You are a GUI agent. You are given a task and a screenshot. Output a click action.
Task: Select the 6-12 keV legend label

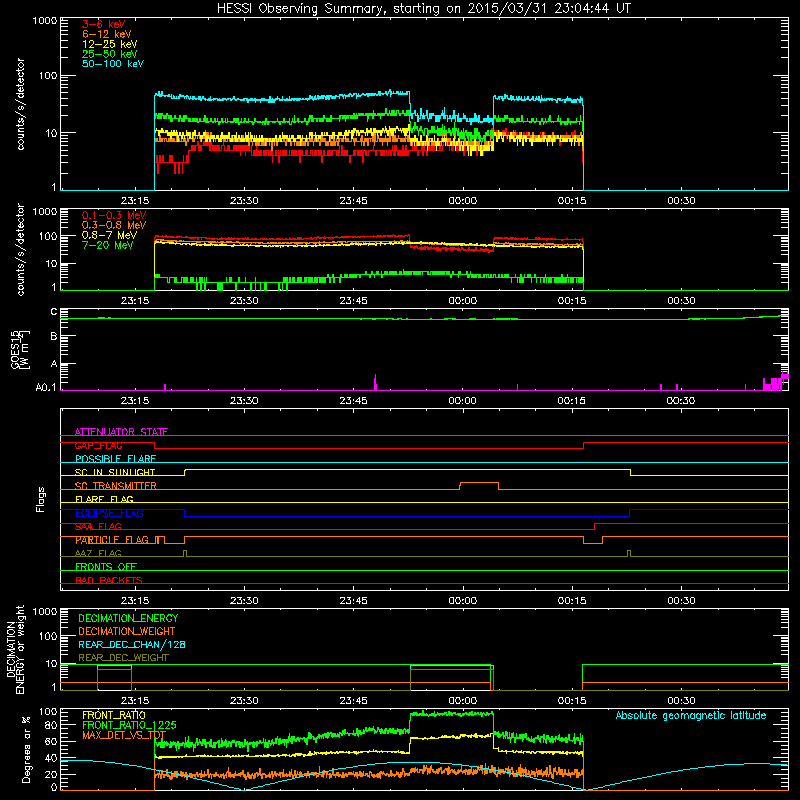click(x=107, y=34)
